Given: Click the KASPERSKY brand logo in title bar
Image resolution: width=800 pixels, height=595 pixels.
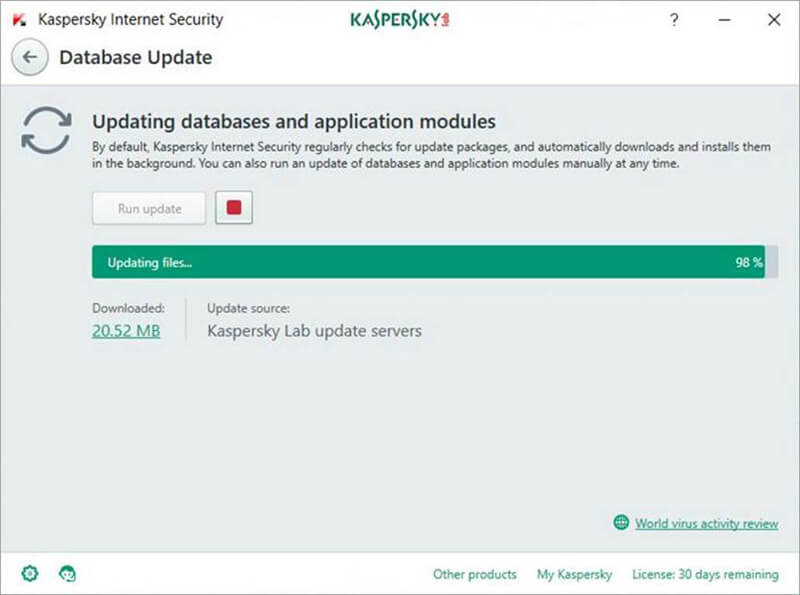Looking at the screenshot, I should [399, 20].
